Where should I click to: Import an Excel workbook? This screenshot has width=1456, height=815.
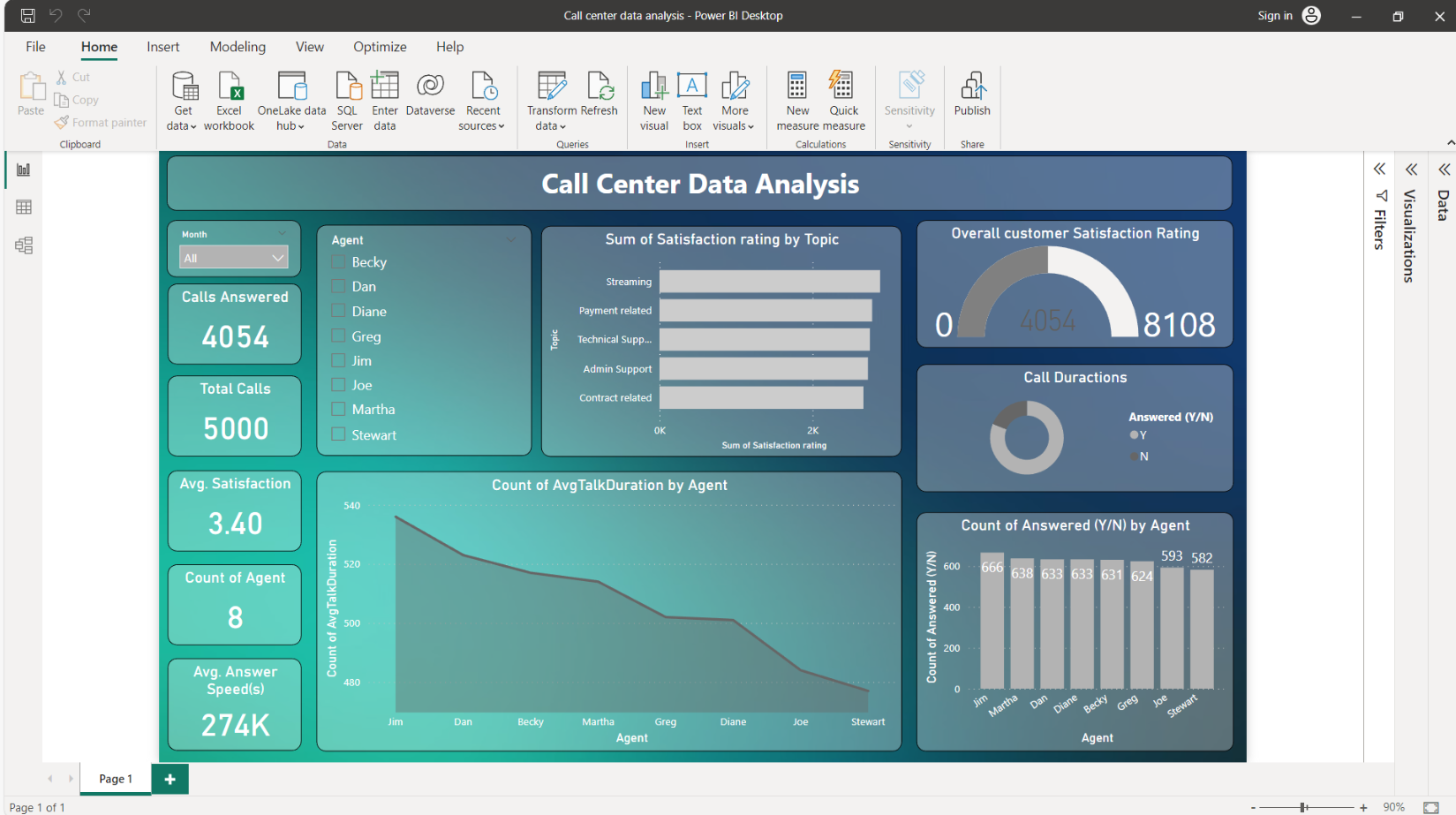(x=229, y=100)
